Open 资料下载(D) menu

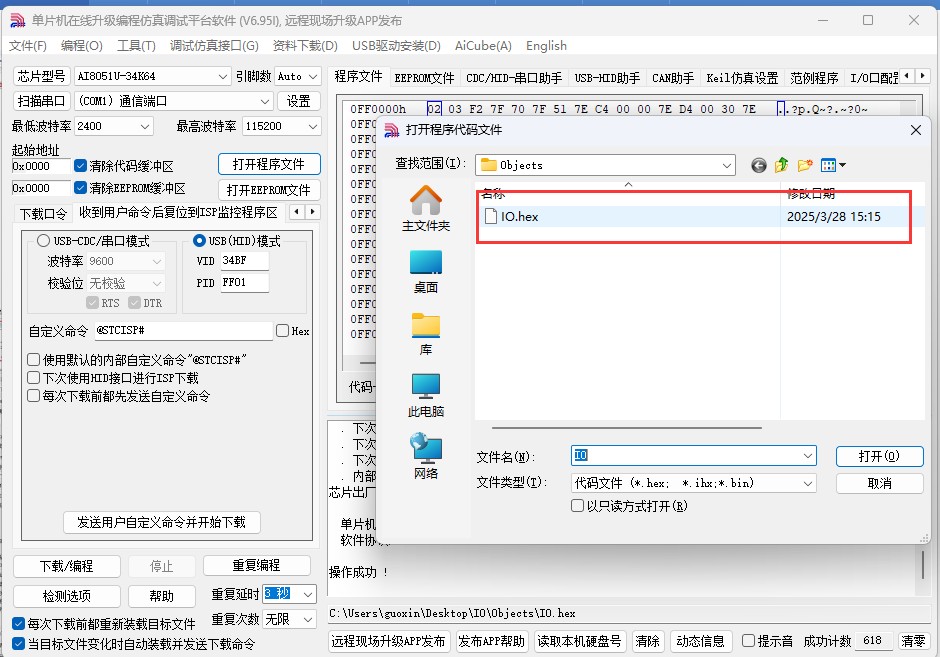305,46
